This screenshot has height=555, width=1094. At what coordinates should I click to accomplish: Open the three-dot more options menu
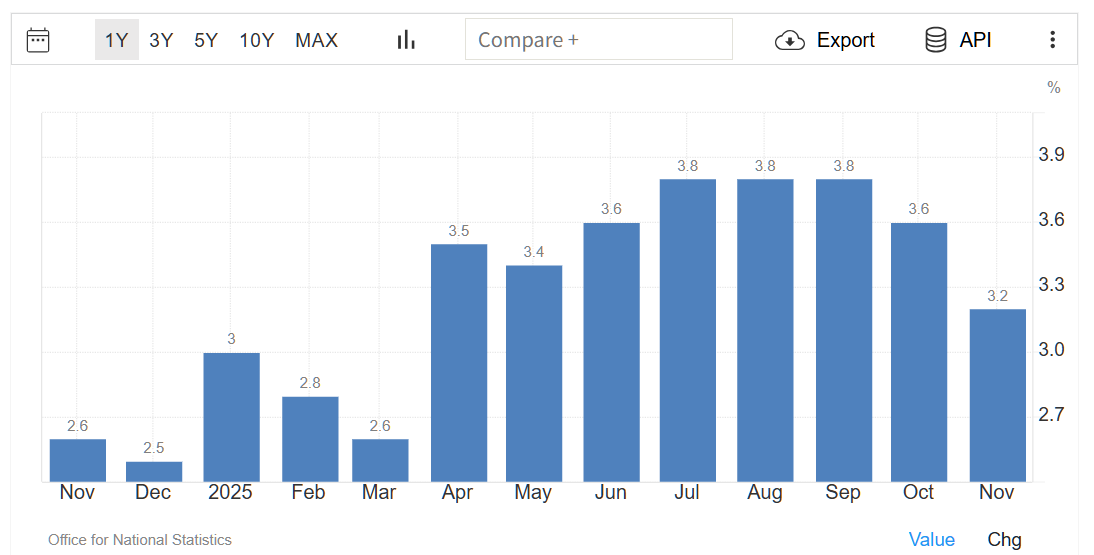click(x=1052, y=40)
